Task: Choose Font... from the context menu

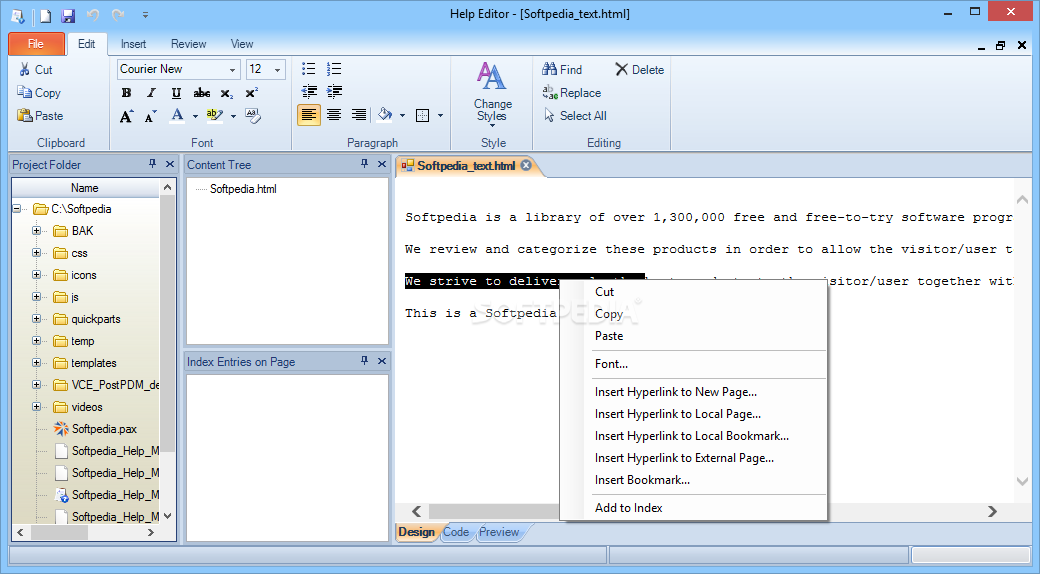Action: click(x=694, y=364)
